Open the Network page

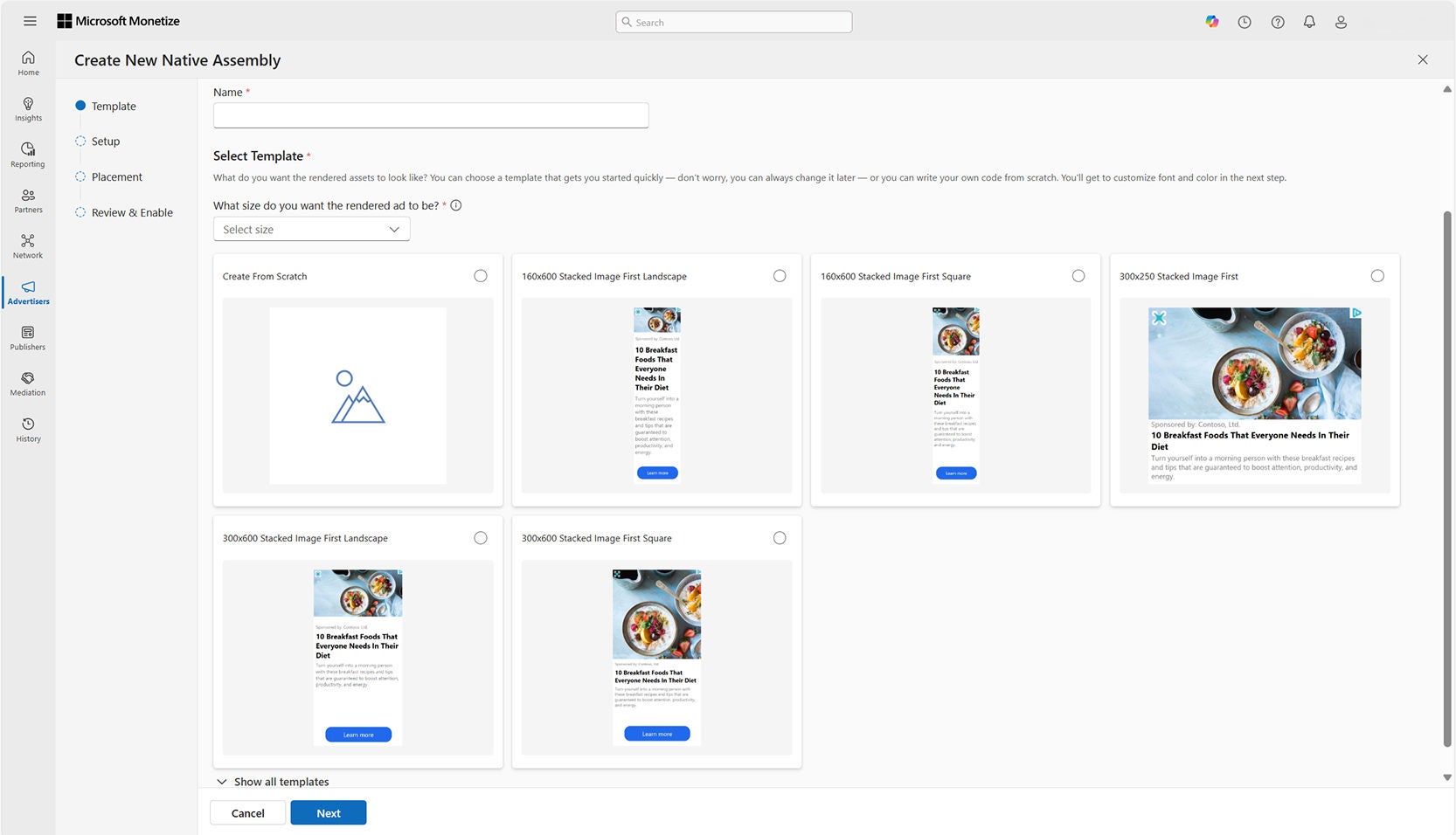pyautogui.click(x=28, y=247)
